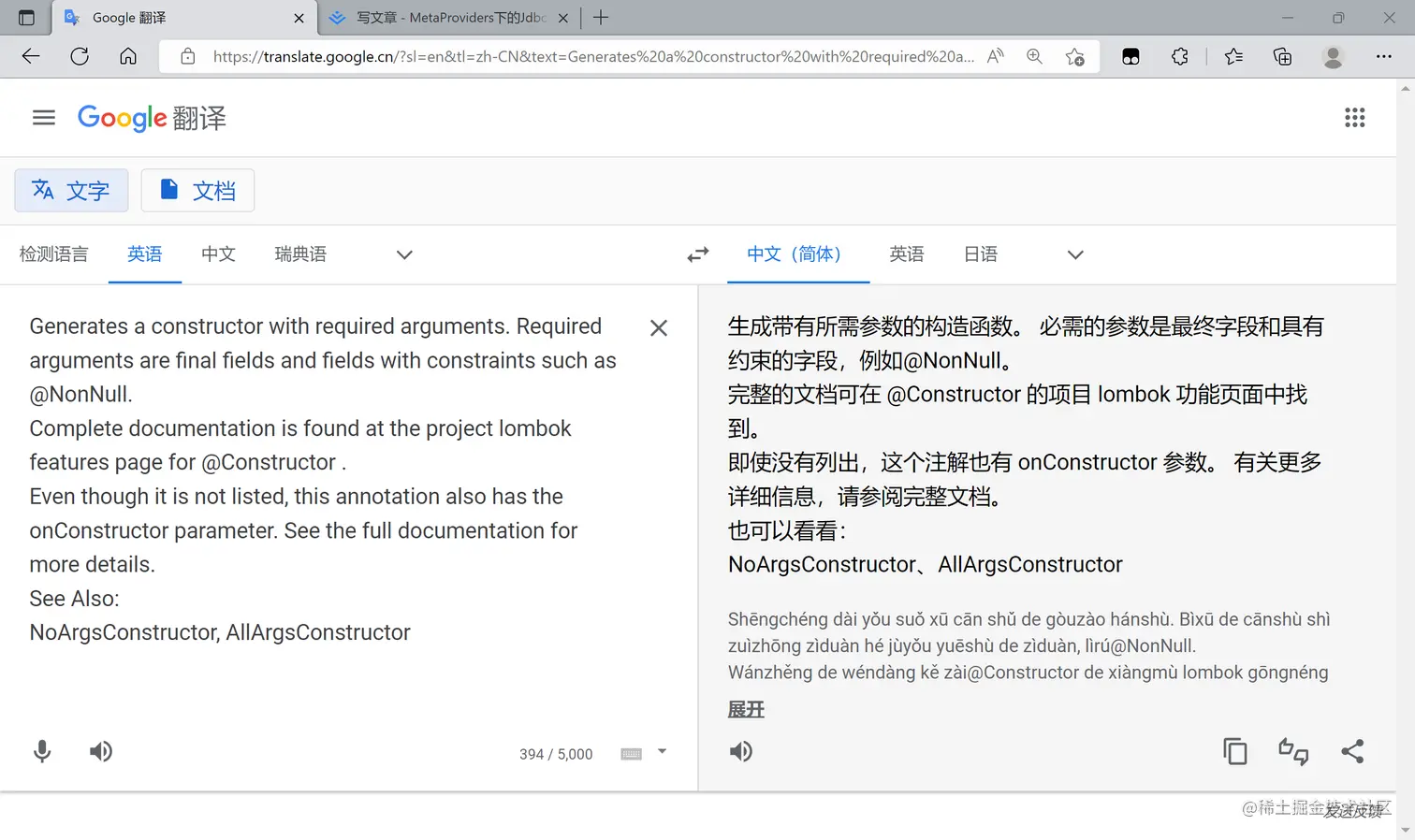
Task: Open browser Collections
Action: click(x=1283, y=56)
